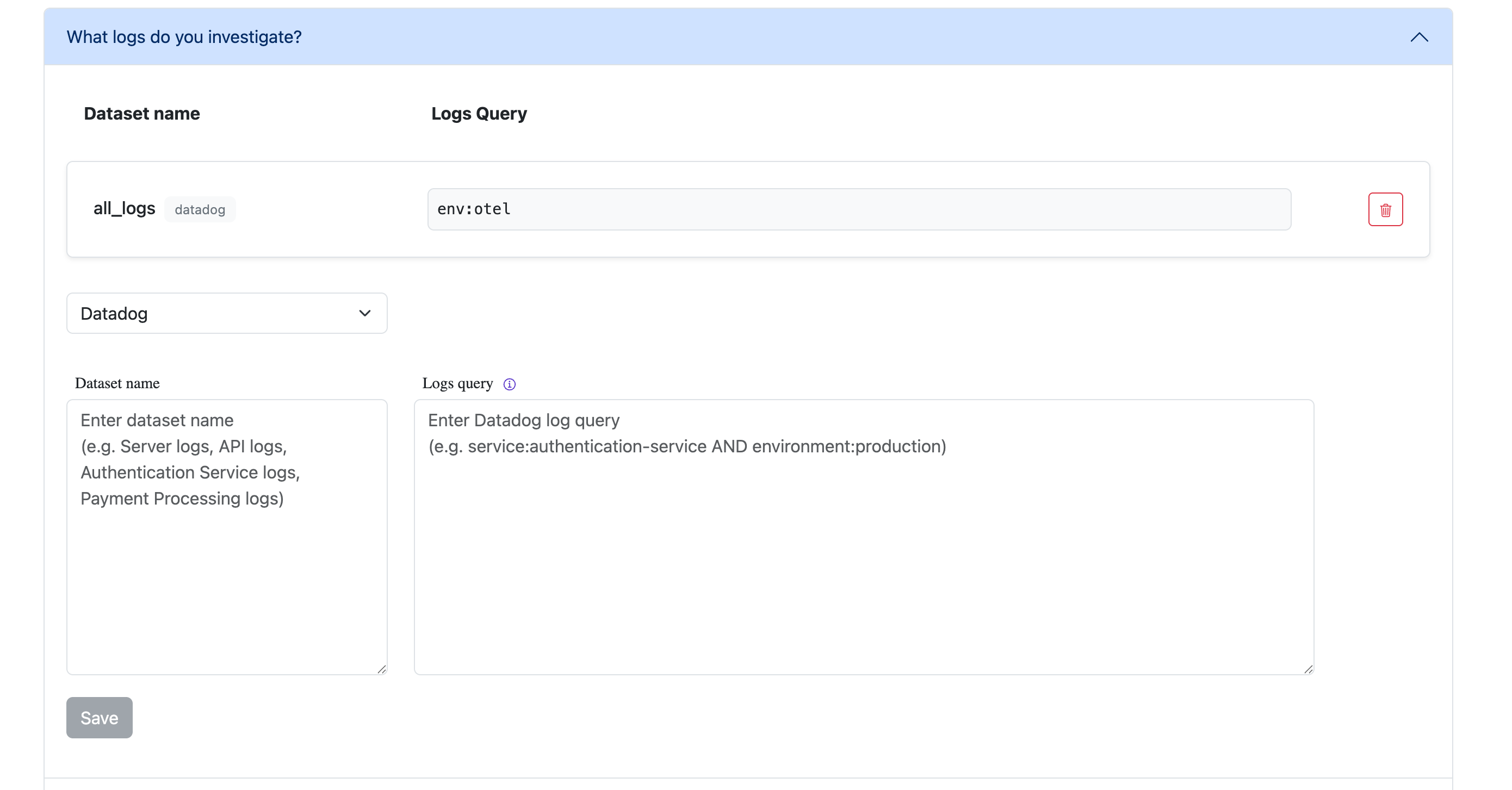The height and width of the screenshot is (790, 1512).
Task: Click the Datadog dropdown arrow icon
Action: coord(364,313)
